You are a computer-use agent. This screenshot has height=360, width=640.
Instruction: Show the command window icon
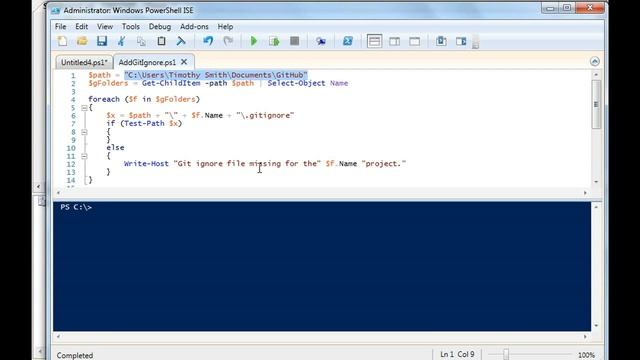441,41
